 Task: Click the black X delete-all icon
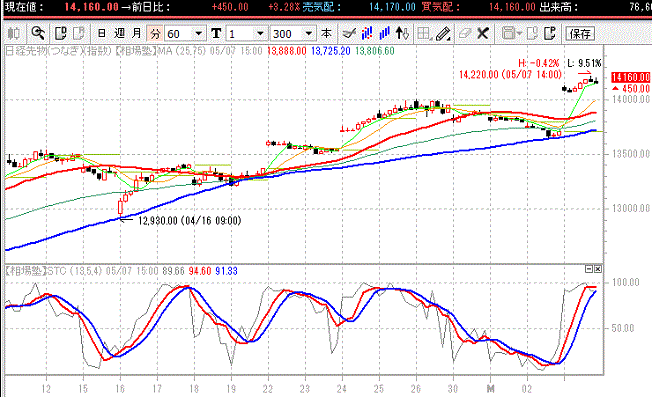tap(483, 33)
